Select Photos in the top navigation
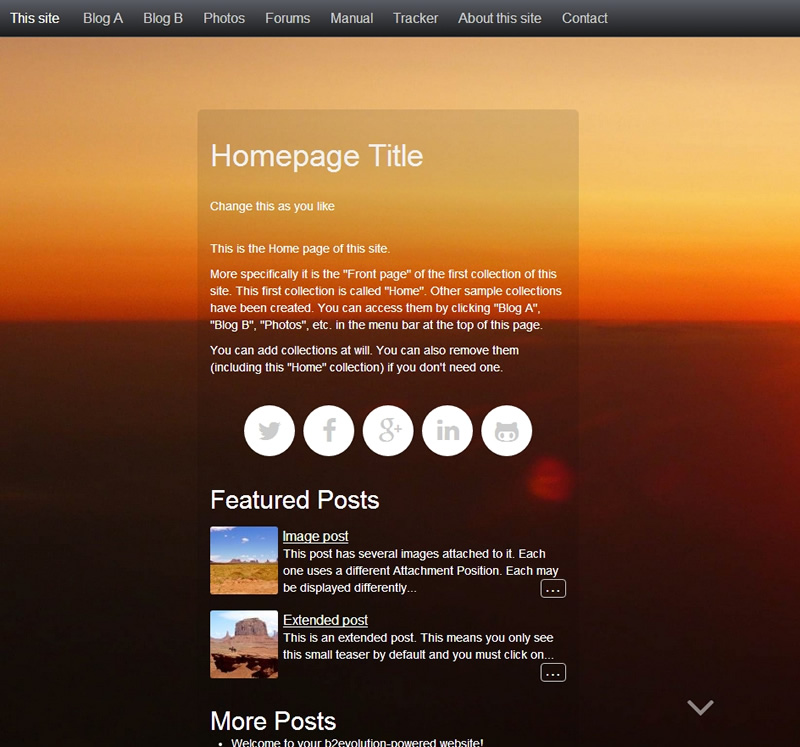800x747 pixels. click(x=224, y=18)
